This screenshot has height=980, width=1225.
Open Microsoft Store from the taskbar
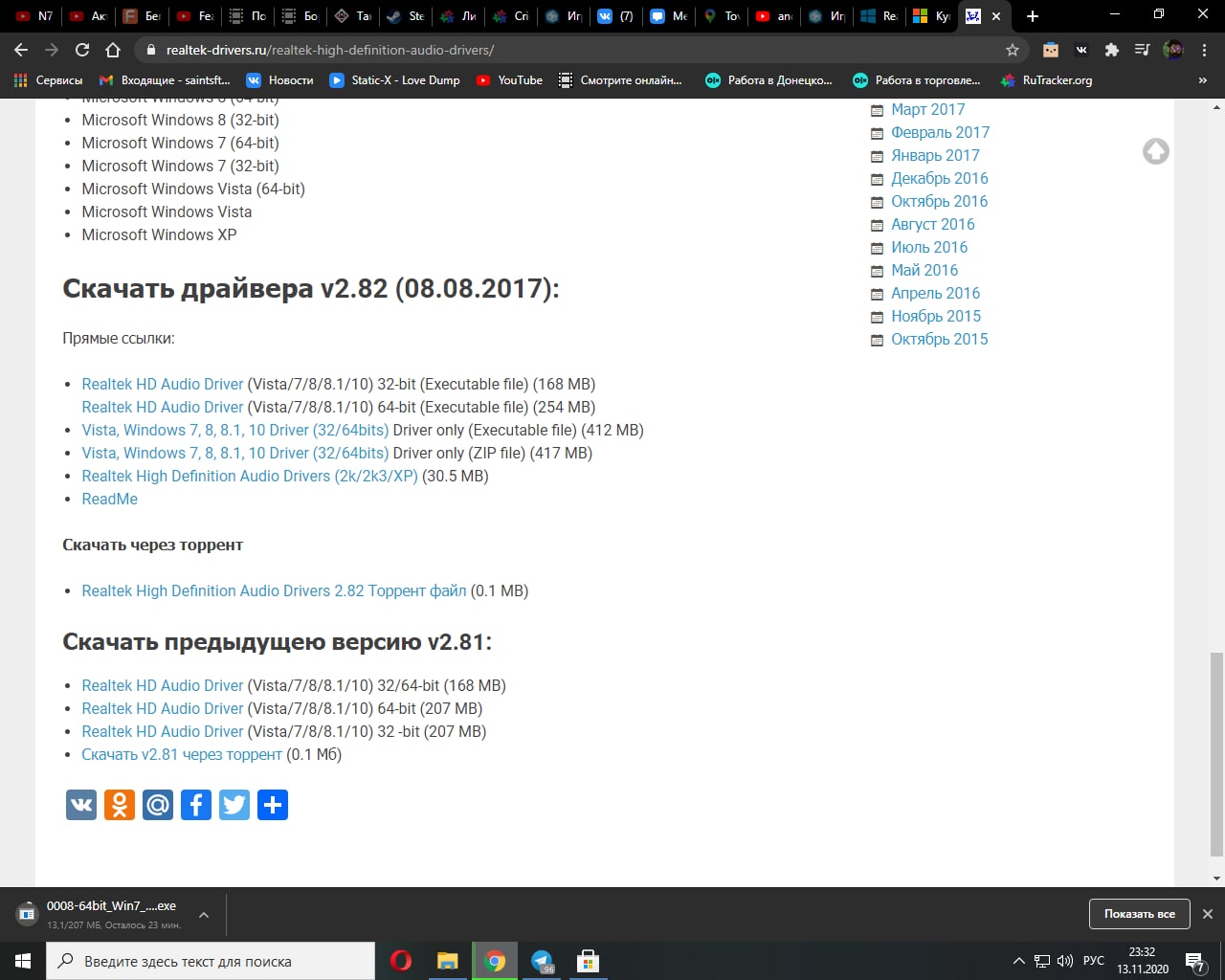tap(589, 961)
